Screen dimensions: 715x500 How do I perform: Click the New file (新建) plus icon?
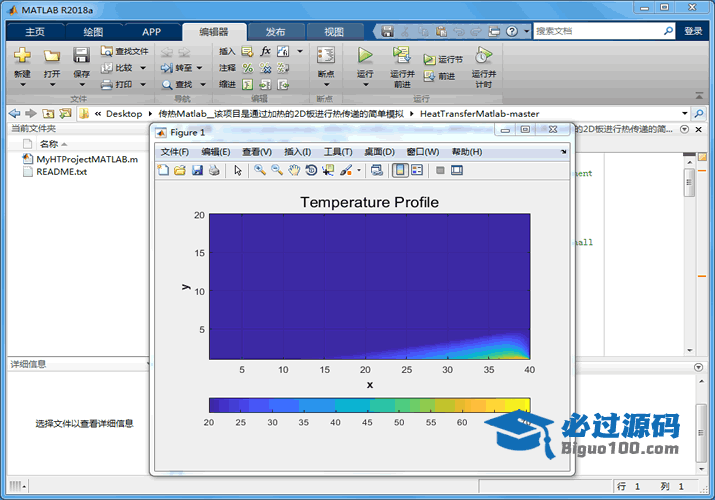pyautogui.click(x=22, y=55)
